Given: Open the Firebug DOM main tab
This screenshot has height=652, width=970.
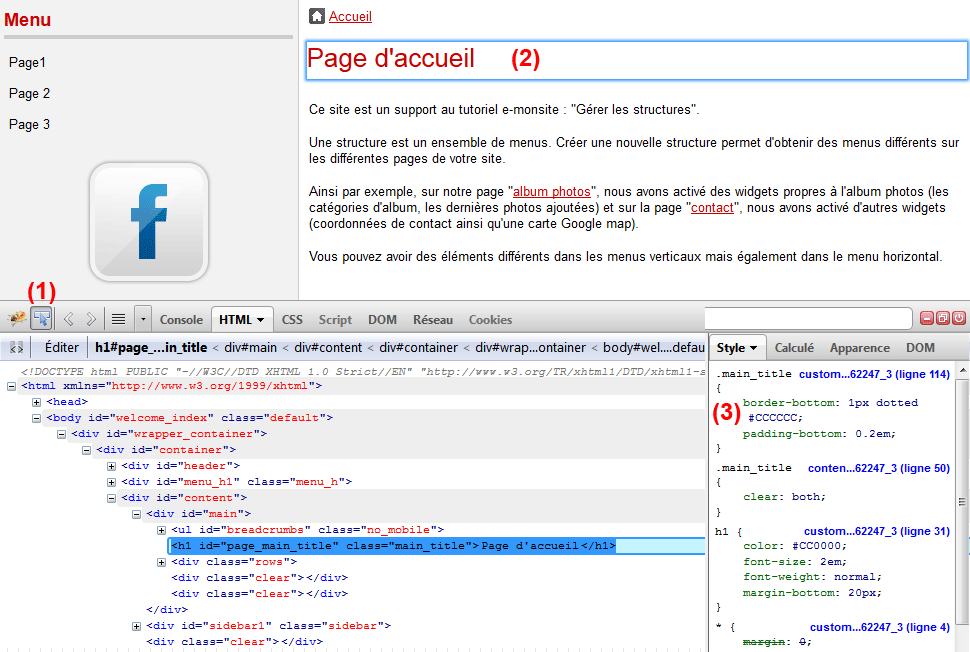Looking at the screenshot, I should coord(382,320).
